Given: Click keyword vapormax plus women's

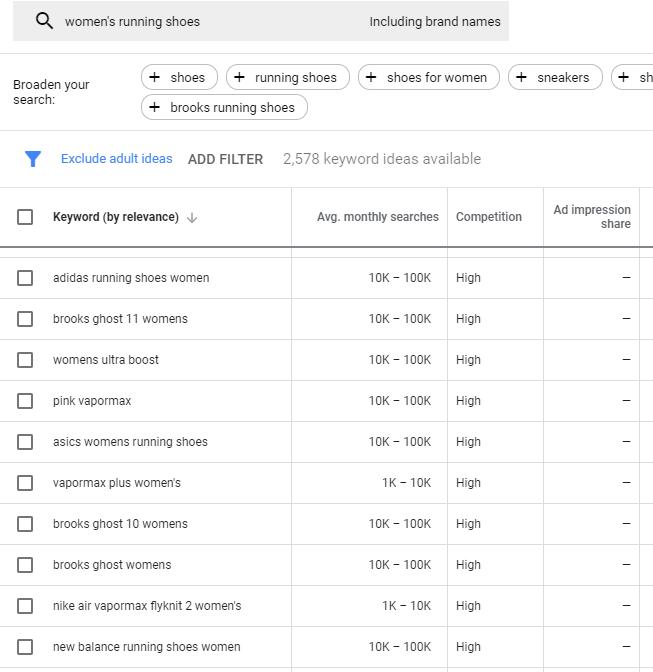Looking at the screenshot, I should 117,483.
